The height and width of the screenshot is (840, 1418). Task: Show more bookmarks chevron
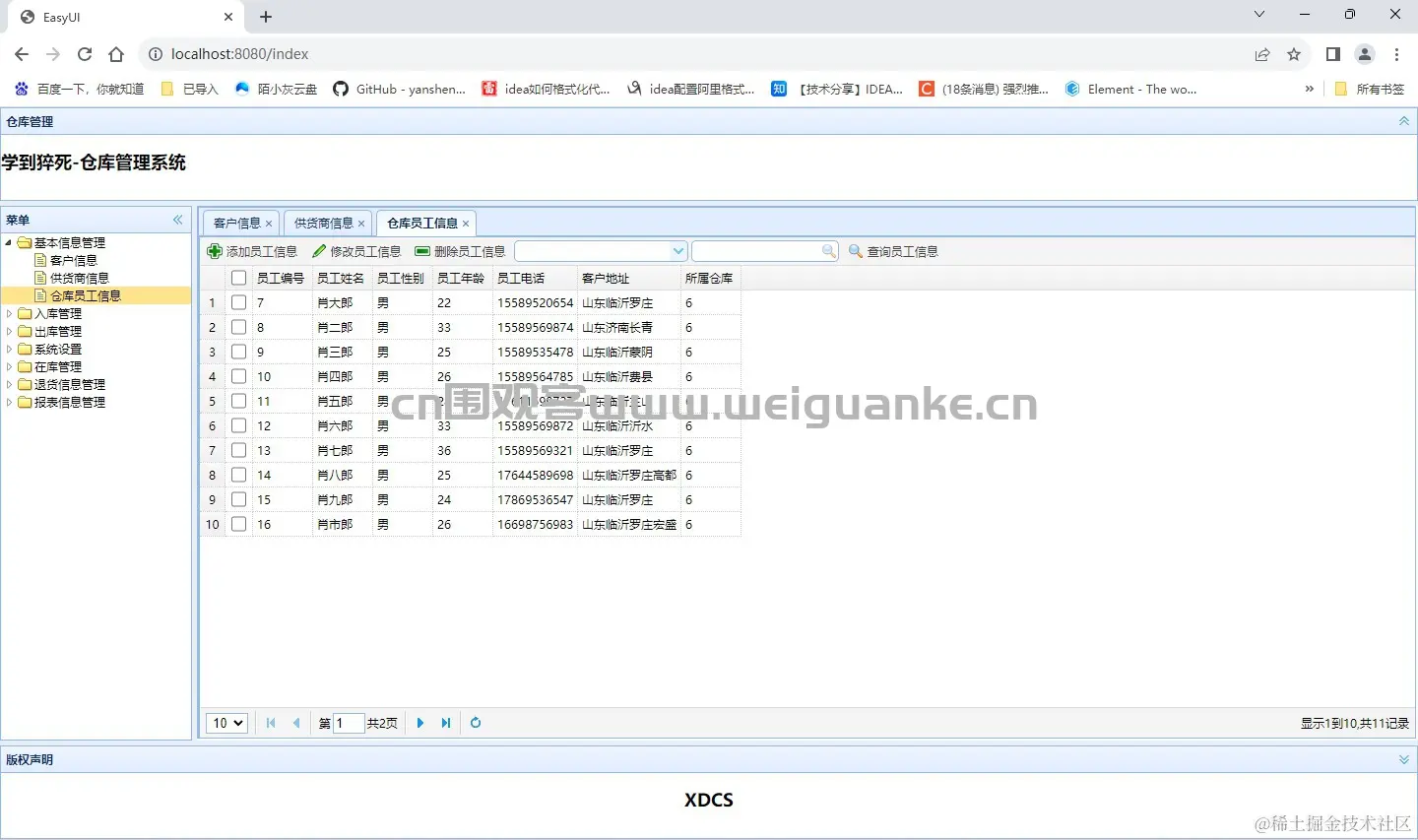[1309, 89]
